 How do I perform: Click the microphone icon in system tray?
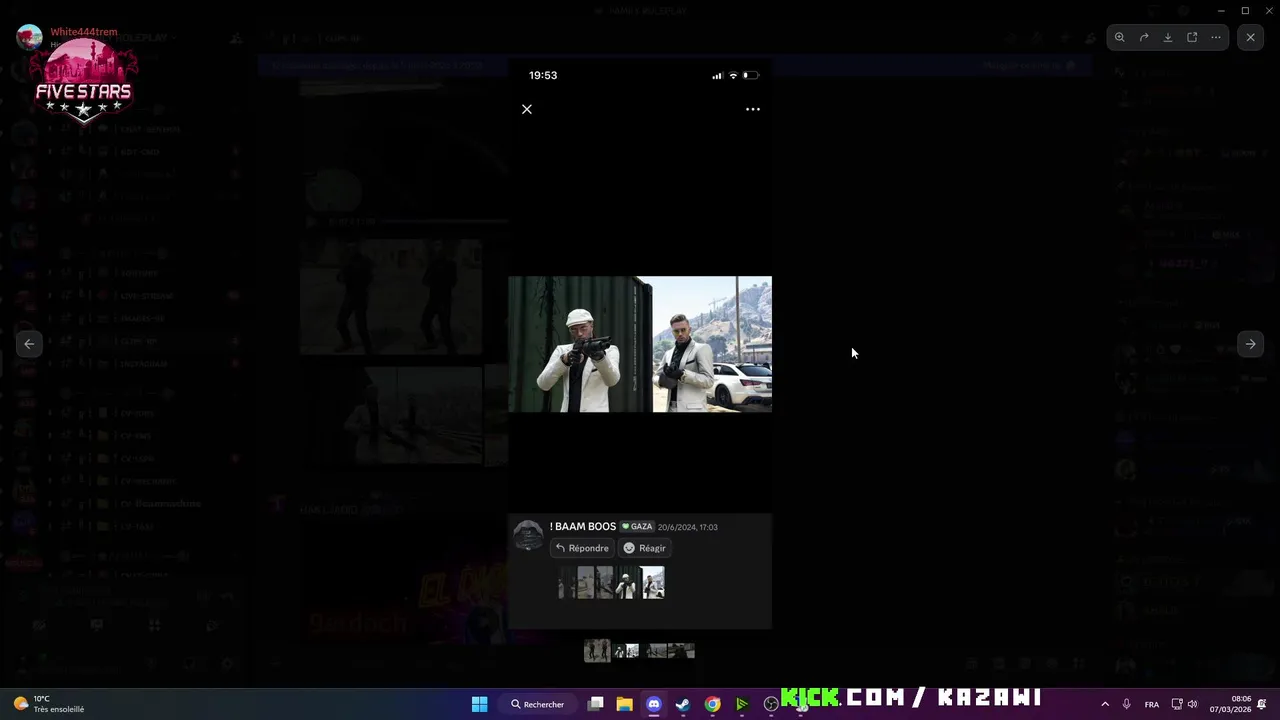coord(1127,704)
